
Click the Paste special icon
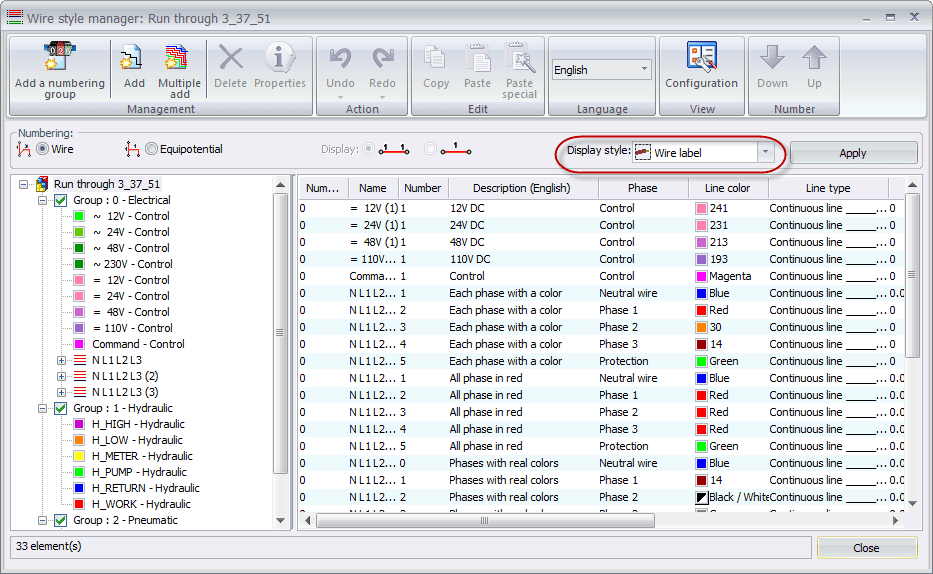[x=519, y=58]
